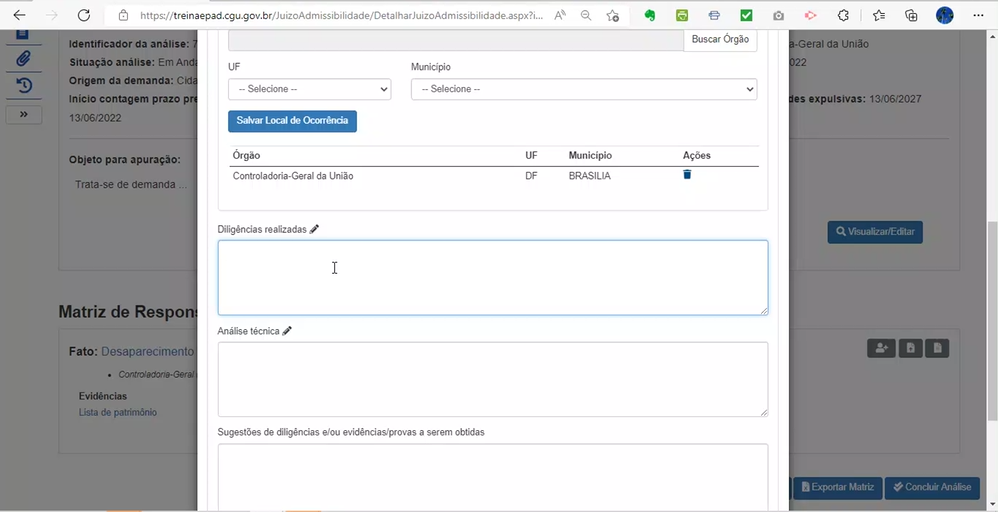The height and width of the screenshot is (512, 998).
Task: Open the browser Settings and more menu
Action: [x=978, y=16]
